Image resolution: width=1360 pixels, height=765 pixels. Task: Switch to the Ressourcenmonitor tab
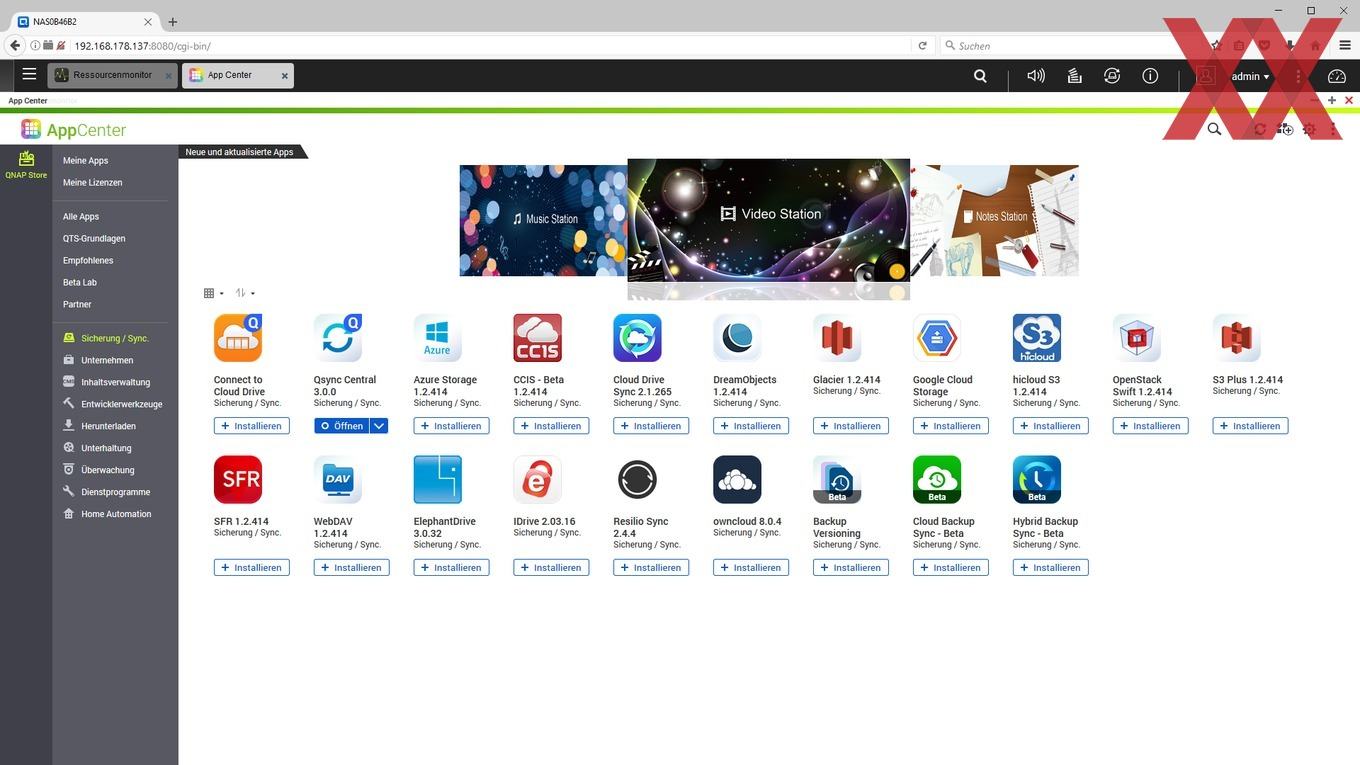tap(113, 75)
